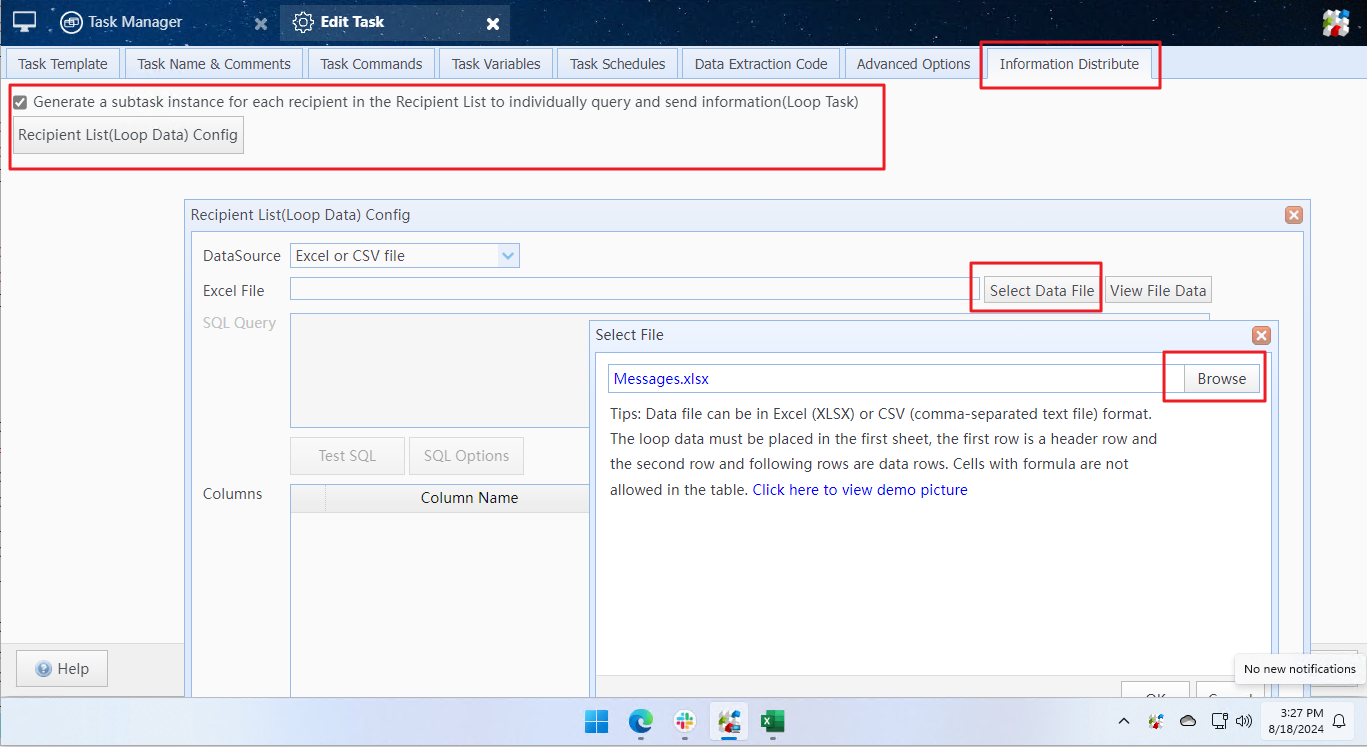This screenshot has height=747, width=1367.
Task: Click the monitor icon in the top bar
Action: (x=24, y=22)
